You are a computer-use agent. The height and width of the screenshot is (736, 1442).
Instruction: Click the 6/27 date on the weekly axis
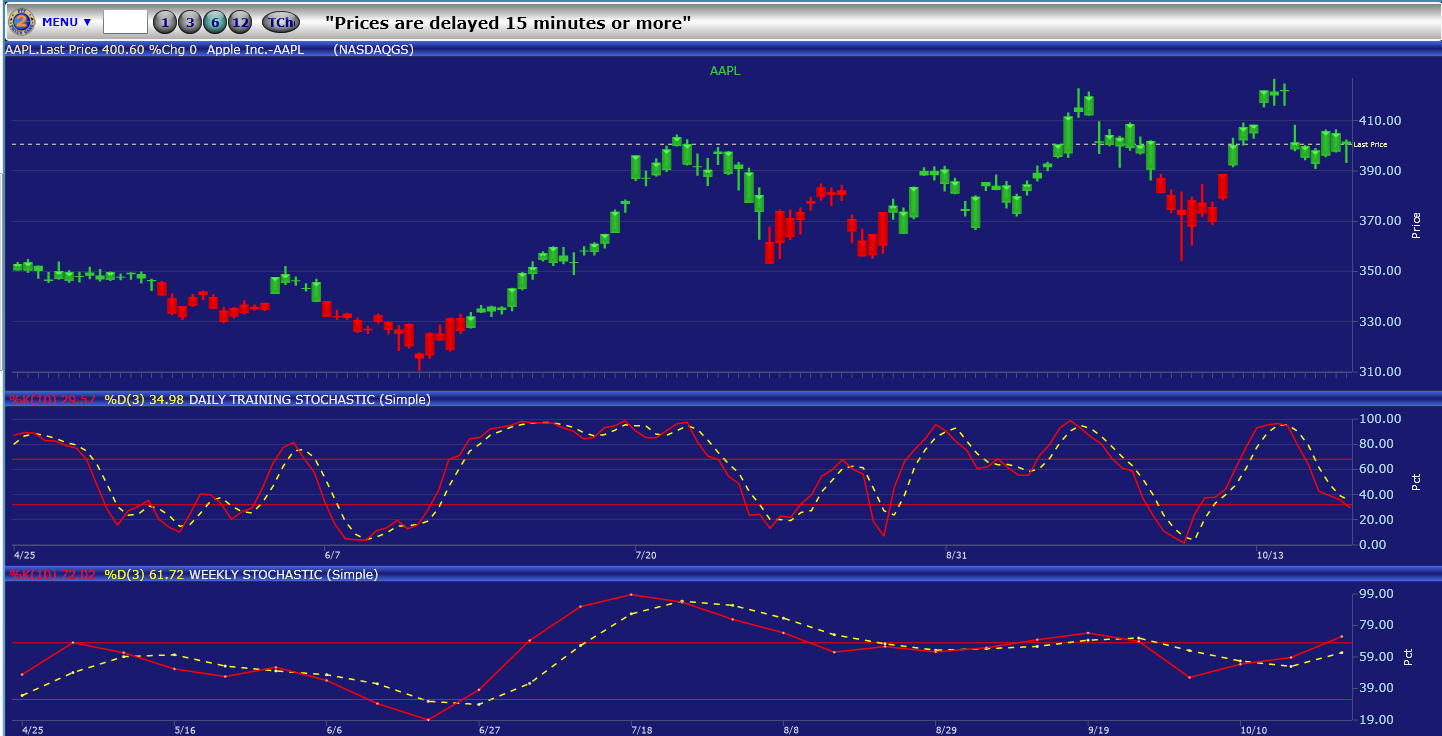[x=489, y=730]
